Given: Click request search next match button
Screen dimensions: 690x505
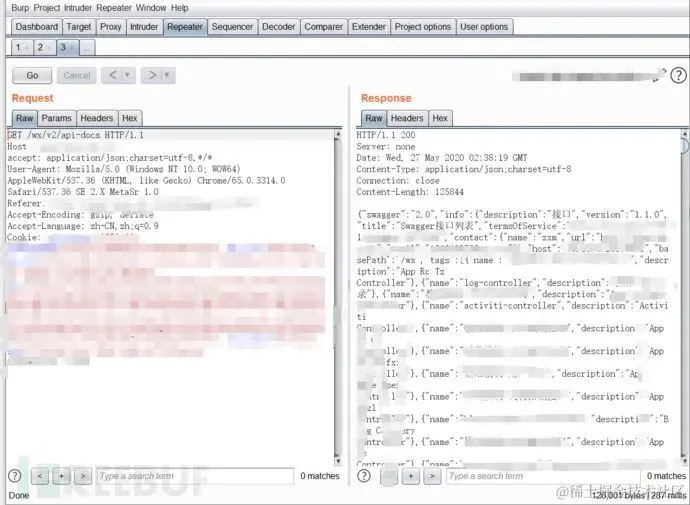Looking at the screenshot, I should click(x=83, y=476).
